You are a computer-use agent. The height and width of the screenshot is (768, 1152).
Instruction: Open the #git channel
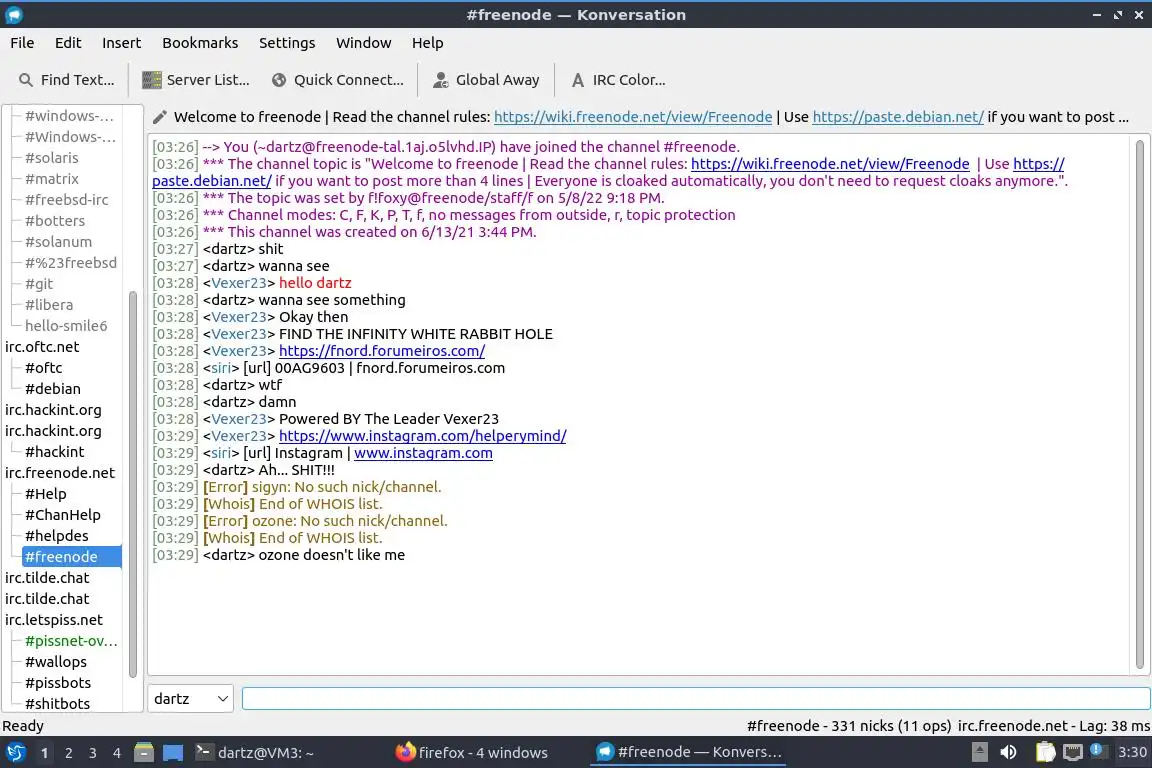click(x=39, y=284)
